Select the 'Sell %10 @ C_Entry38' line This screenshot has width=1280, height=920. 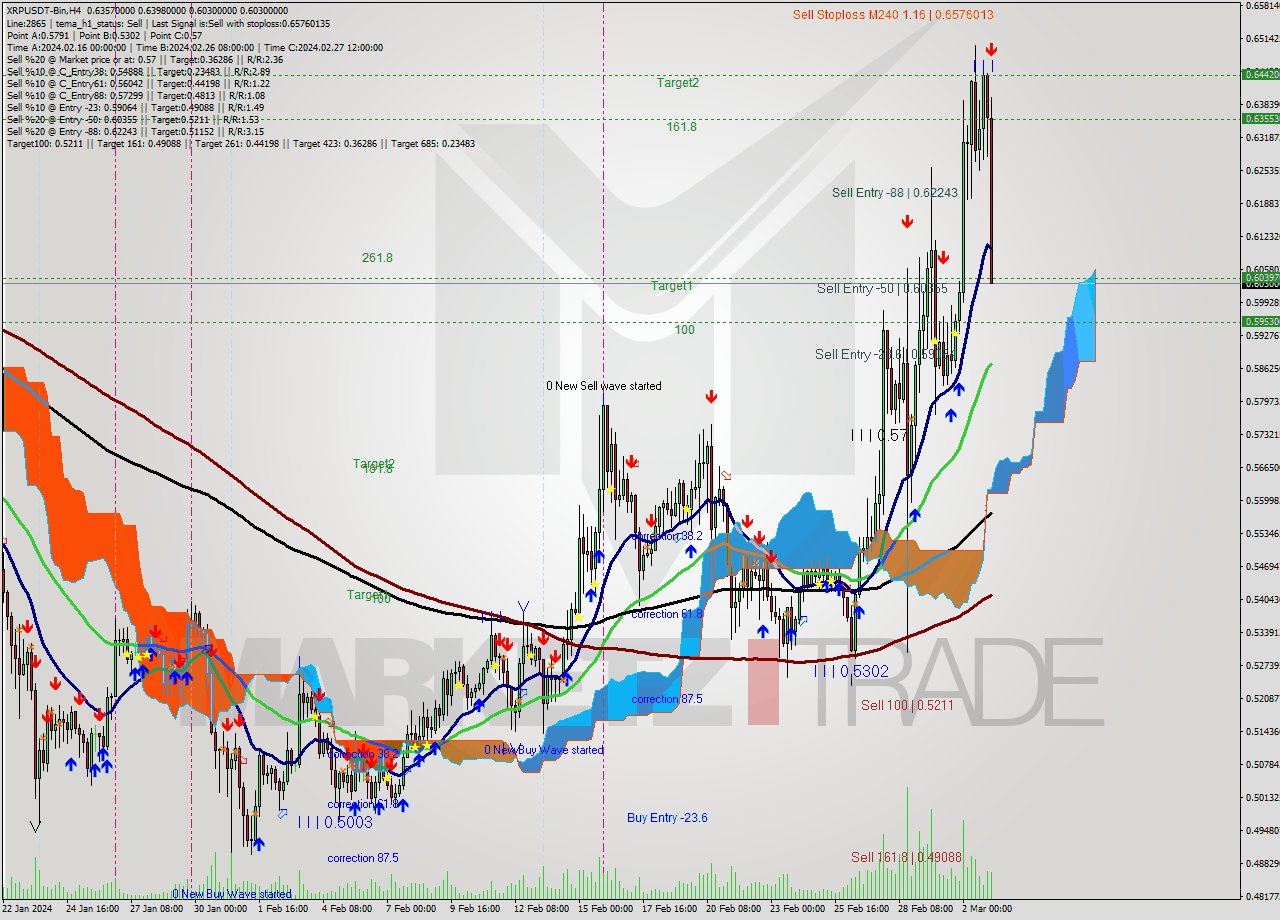click(138, 71)
